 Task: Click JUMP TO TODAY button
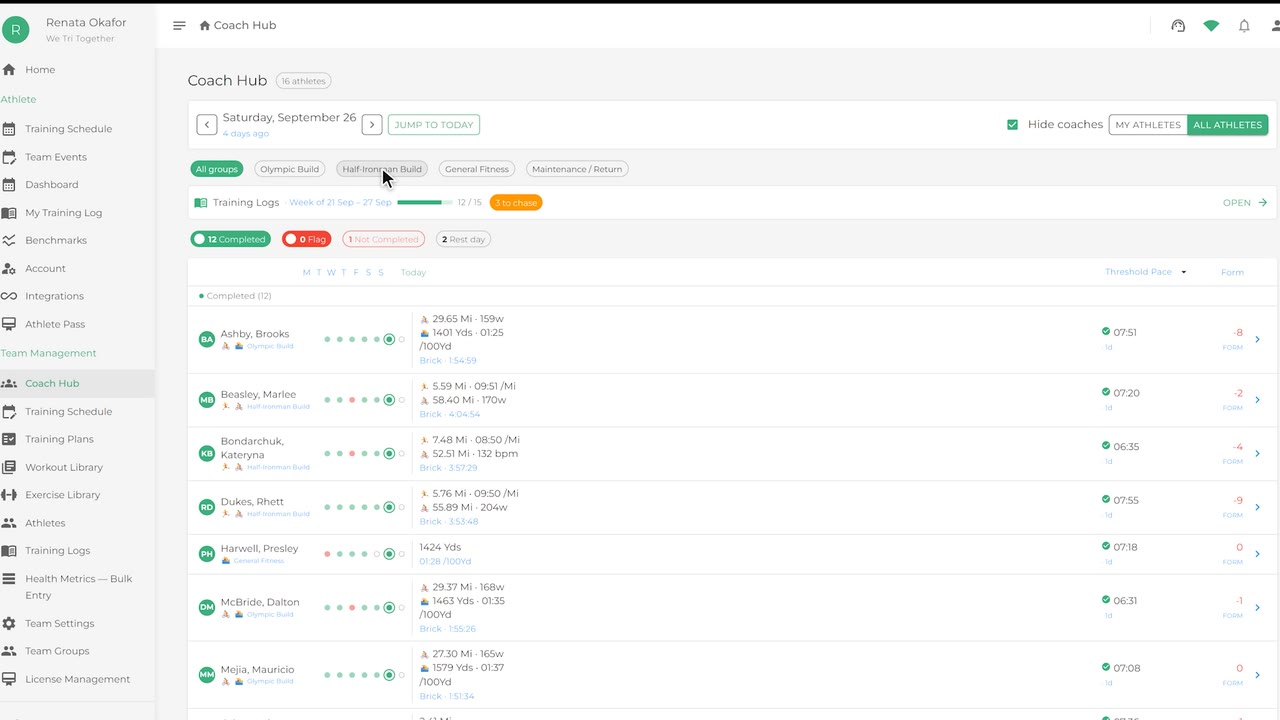(x=434, y=125)
